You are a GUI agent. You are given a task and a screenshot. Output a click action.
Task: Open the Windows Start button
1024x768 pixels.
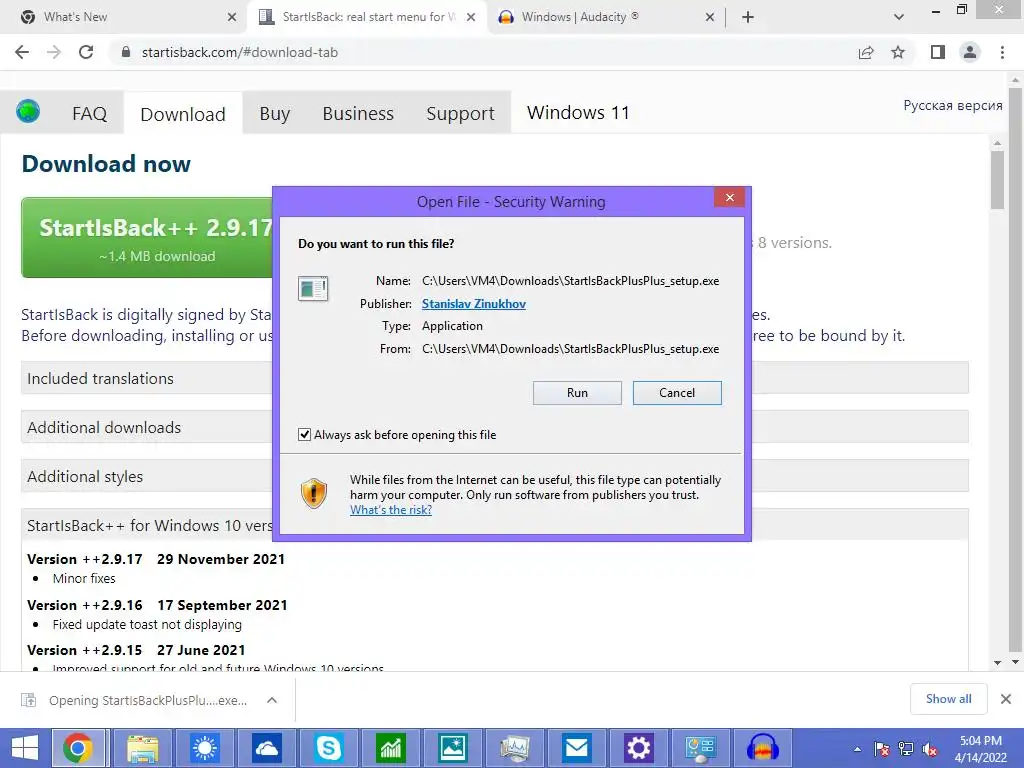click(25, 748)
